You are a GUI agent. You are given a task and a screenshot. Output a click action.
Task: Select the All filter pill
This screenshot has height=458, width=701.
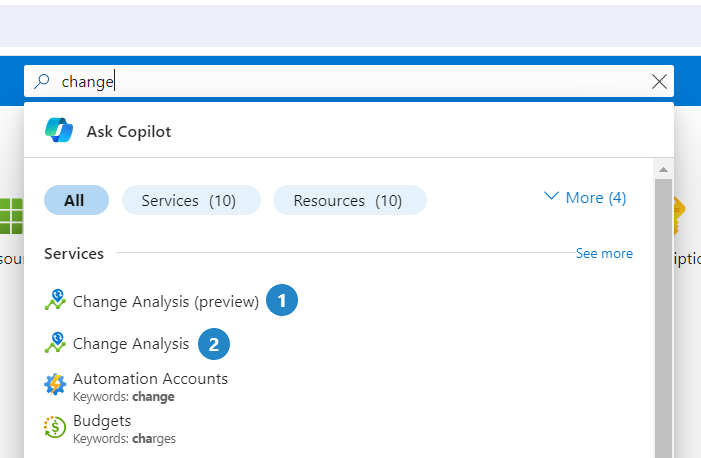[76, 200]
